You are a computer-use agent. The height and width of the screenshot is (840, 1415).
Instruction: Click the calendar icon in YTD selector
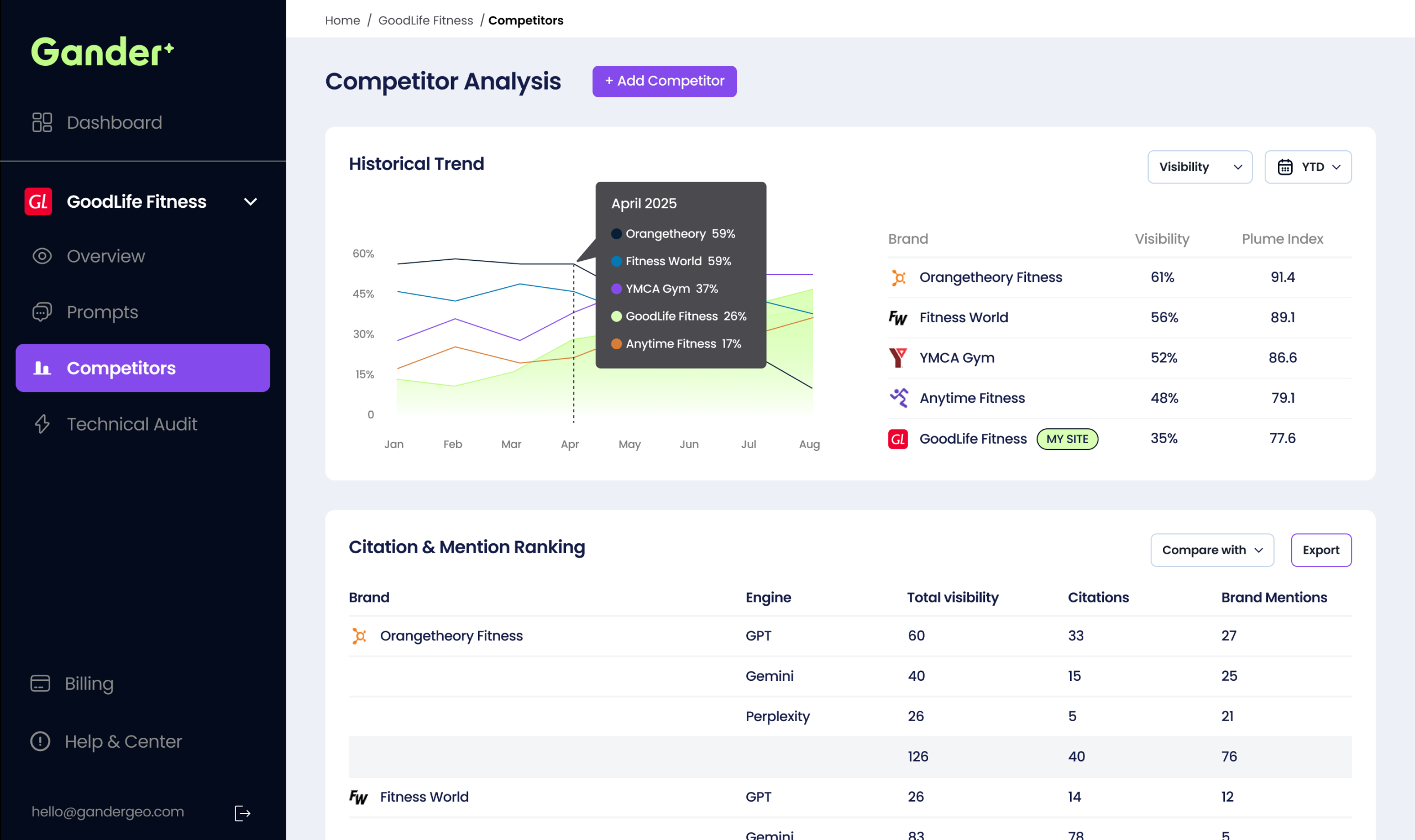(1285, 167)
